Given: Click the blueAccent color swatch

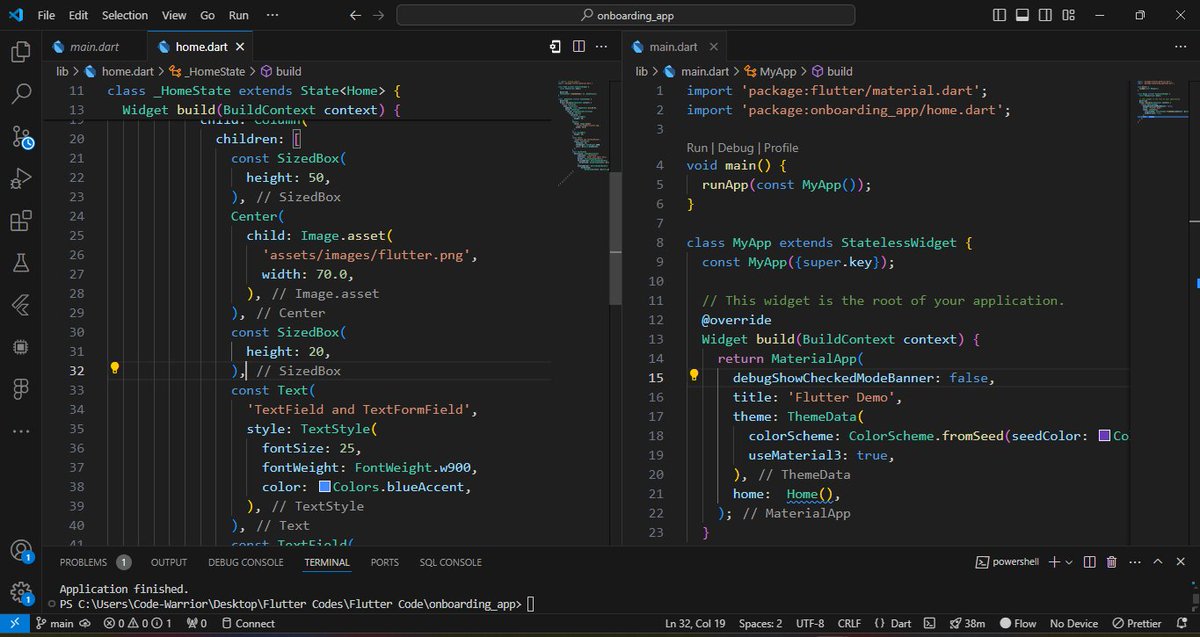Looking at the screenshot, I should tap(325, 487).
